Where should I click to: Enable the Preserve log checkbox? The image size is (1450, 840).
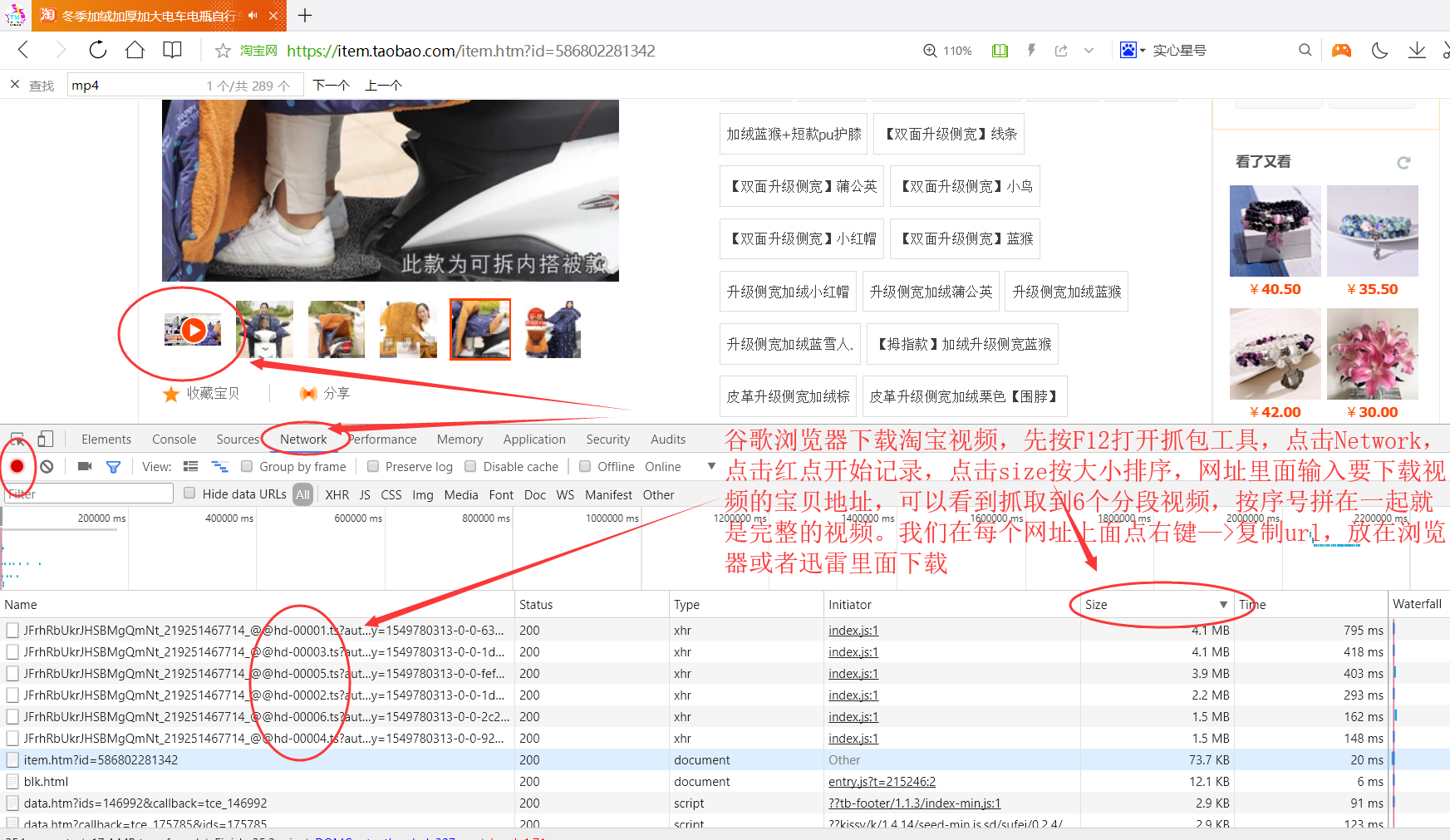[373, 467]
